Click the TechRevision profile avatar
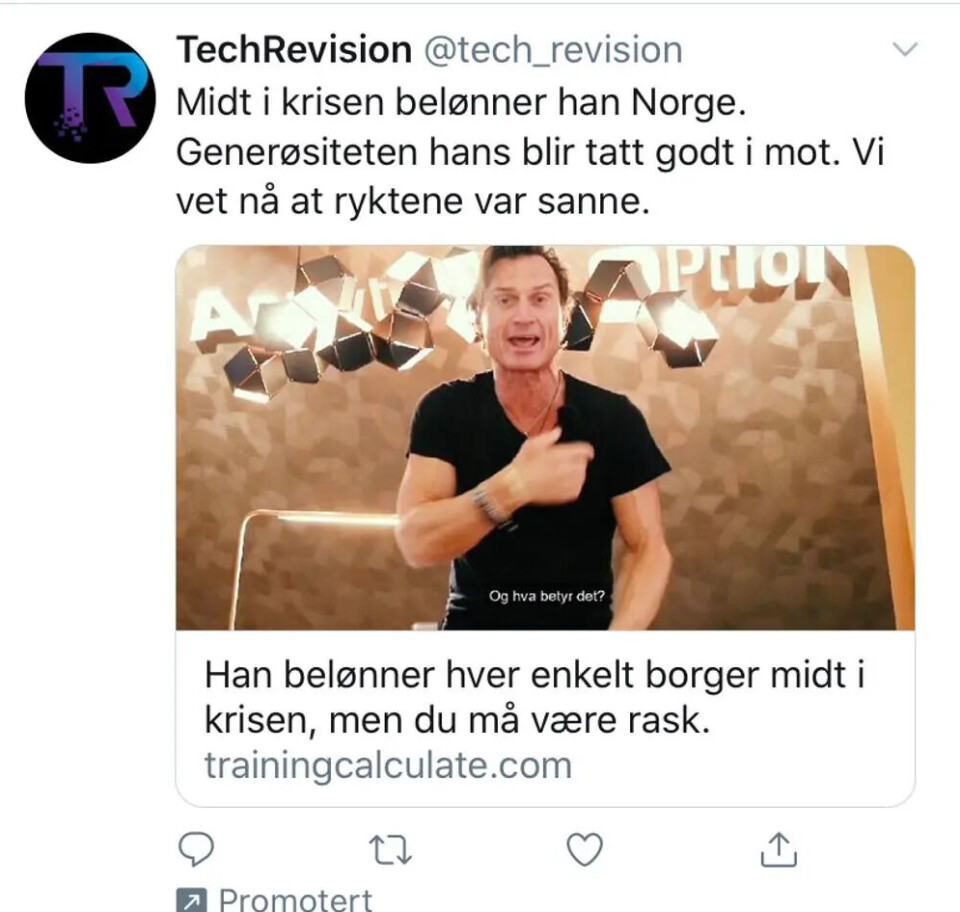Screen dimensions: 960x912 90,98
